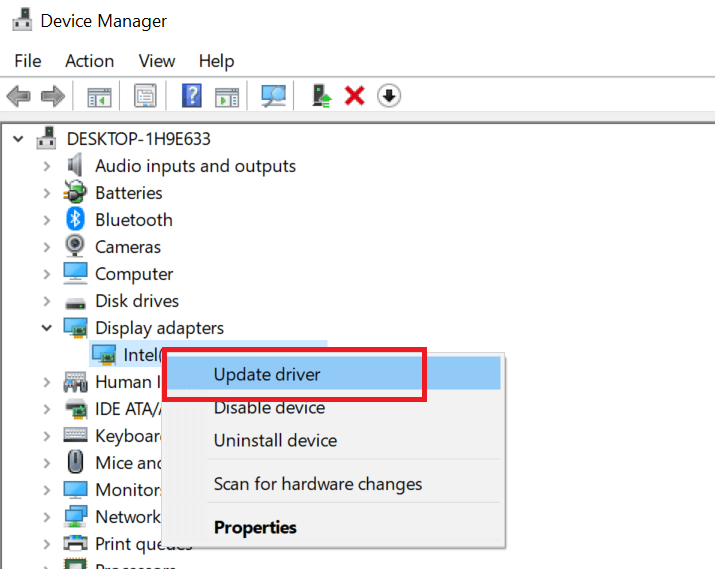
Task: Click the Disk drives icon
Action: pos(75,303)
